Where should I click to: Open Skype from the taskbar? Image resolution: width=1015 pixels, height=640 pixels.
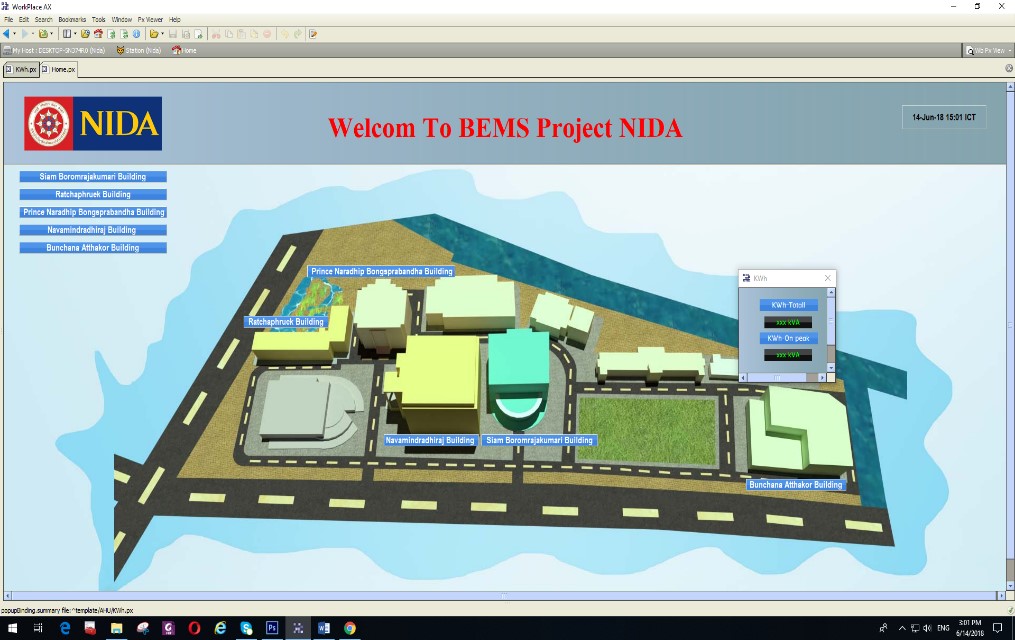[246, 628]
